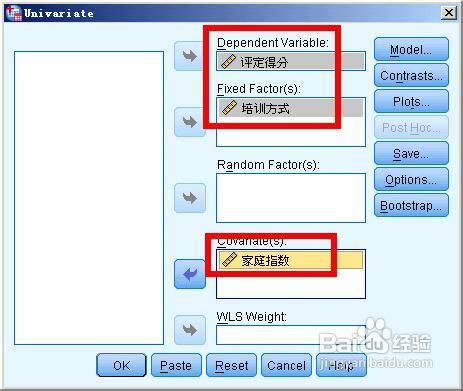The width and height of the screenshot is (463, 391).
Task: Click the arrow button beside Dependent Variable
Action: point(189,56)
